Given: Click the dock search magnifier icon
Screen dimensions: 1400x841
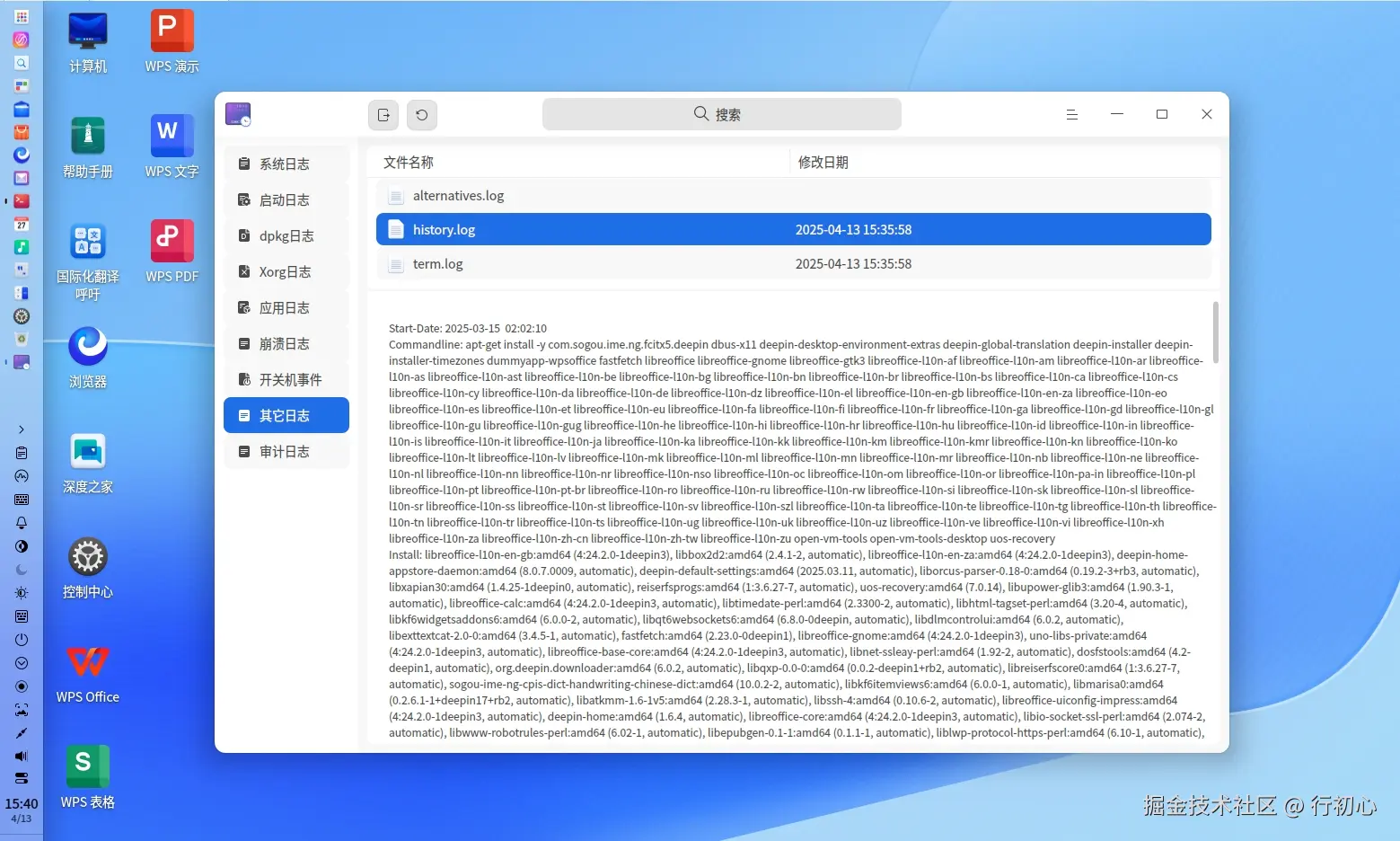Looking at the screenshot, I should tap(22, 63).
